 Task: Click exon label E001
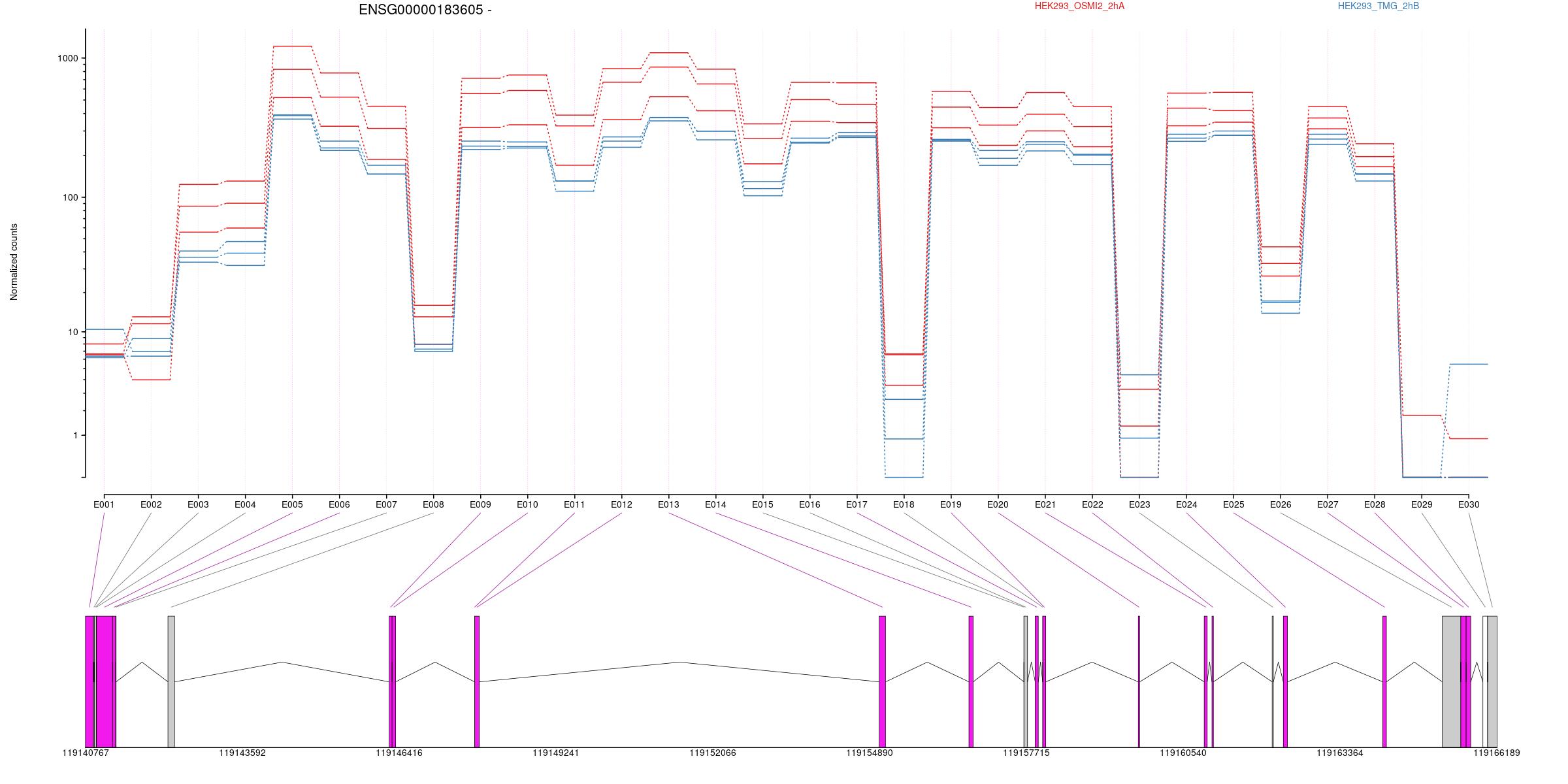tap(104, 504)
